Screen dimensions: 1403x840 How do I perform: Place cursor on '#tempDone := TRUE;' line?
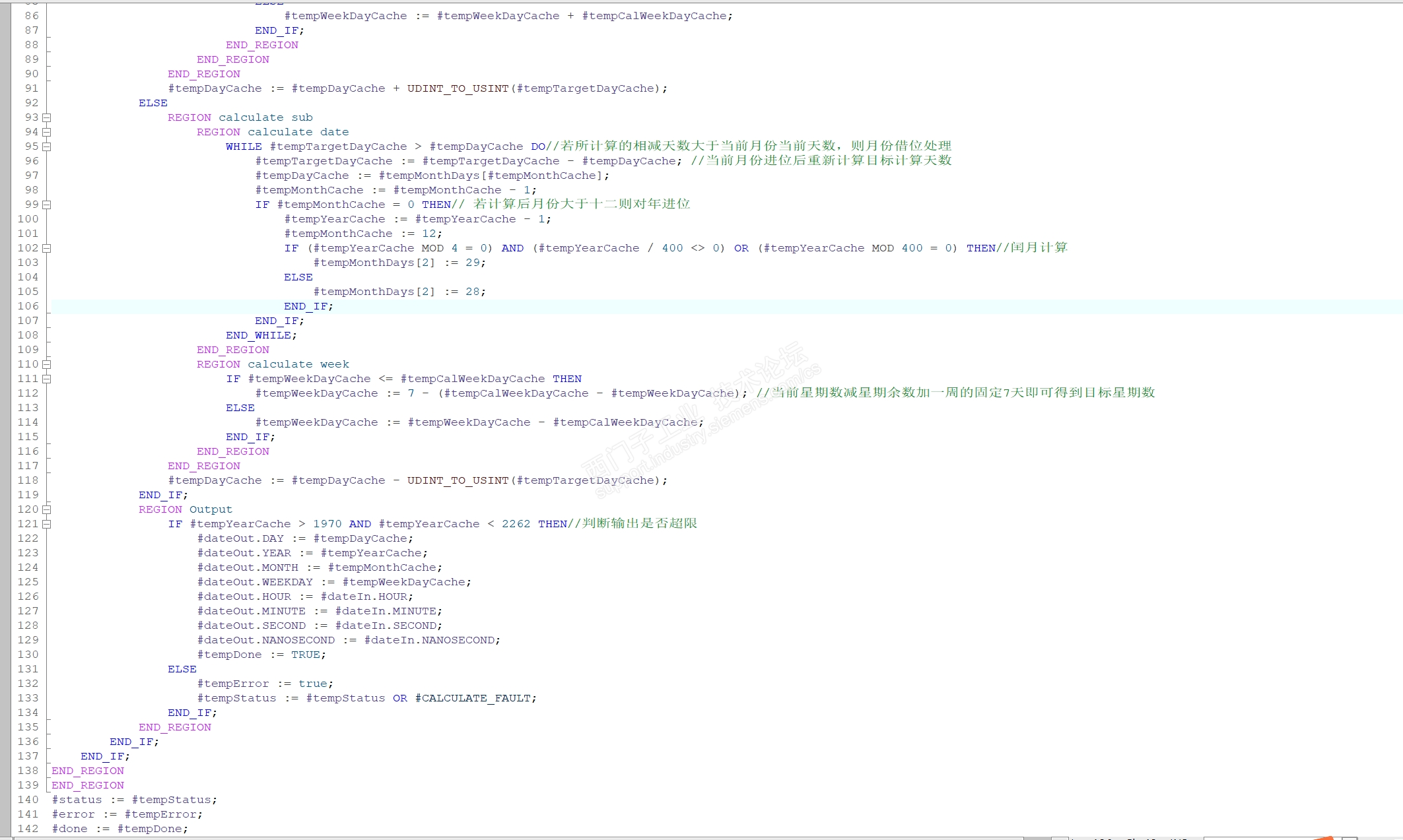point(261,655)
